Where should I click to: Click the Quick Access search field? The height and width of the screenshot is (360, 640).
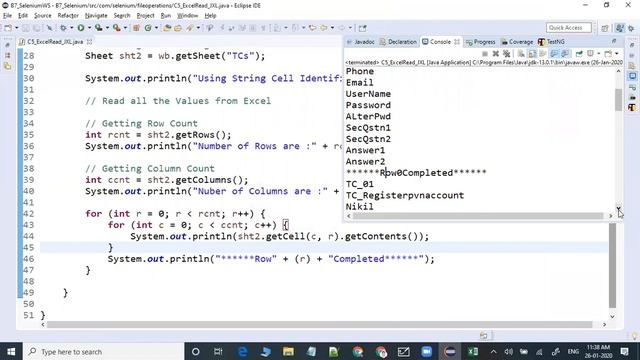click(x=569, y=28)
